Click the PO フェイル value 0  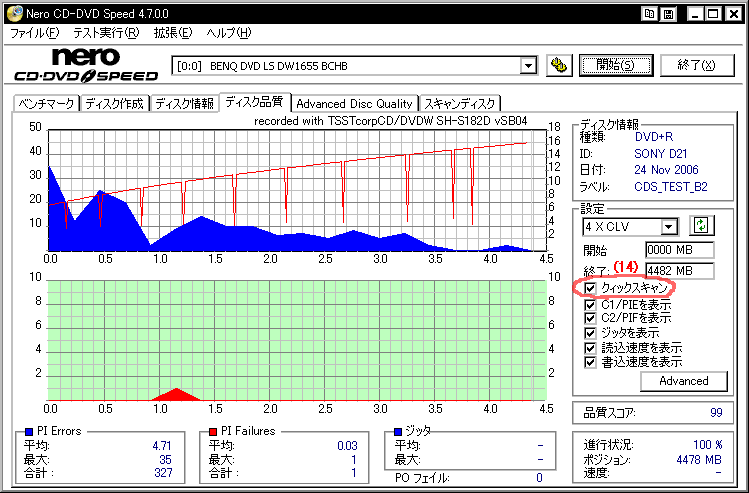(539, 477)
